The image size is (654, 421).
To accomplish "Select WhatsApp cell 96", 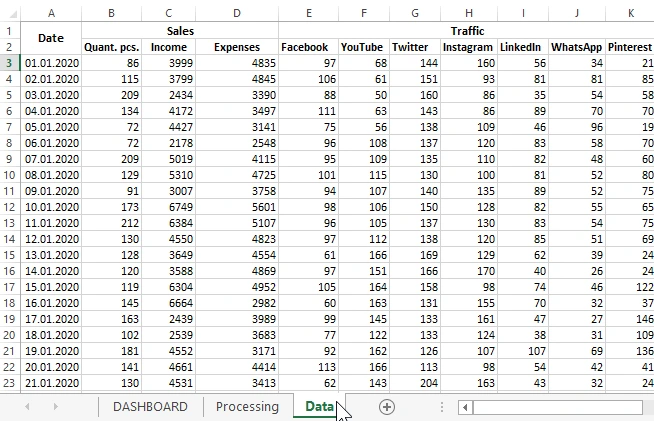I will (x=577, y=127).
